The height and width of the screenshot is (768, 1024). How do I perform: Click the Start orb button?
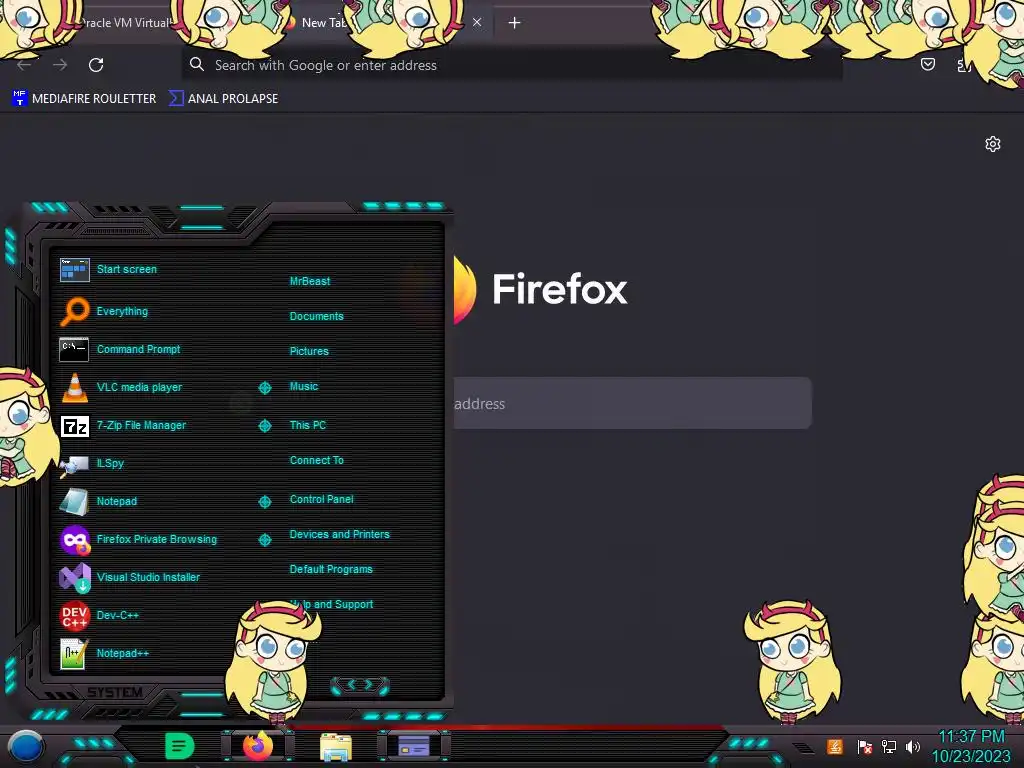(25, 746)
